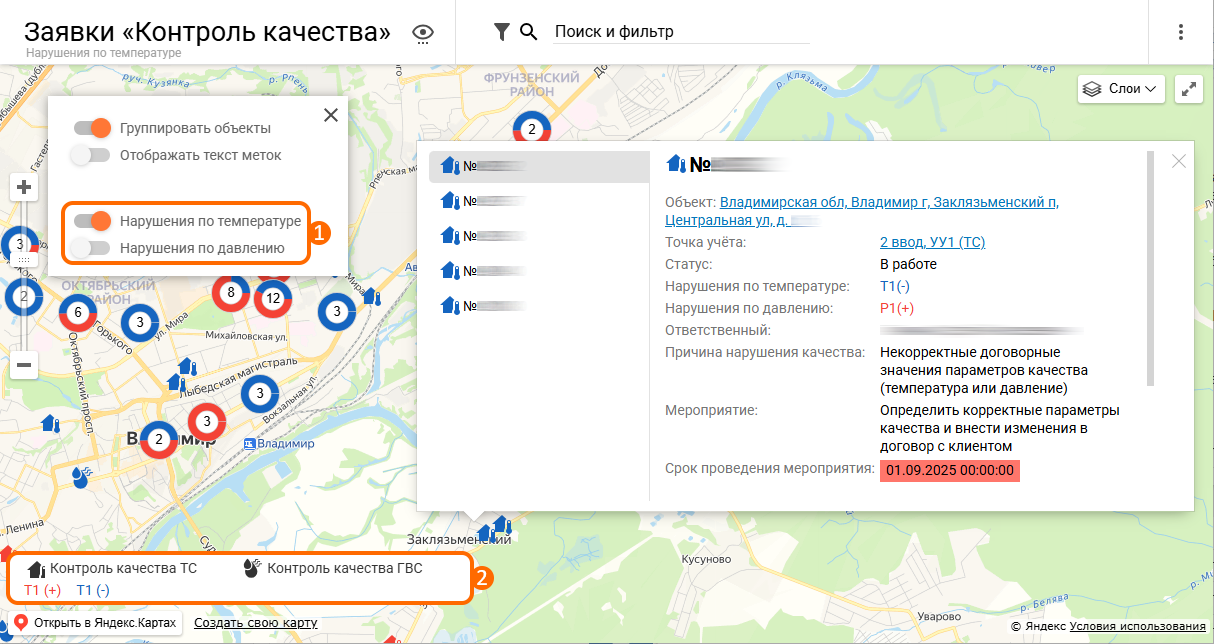Image resolution: width=1214 pixels, height=644 pixels.
Task: Click the 'Создать свою карту' link
Action: click(255, 622)
